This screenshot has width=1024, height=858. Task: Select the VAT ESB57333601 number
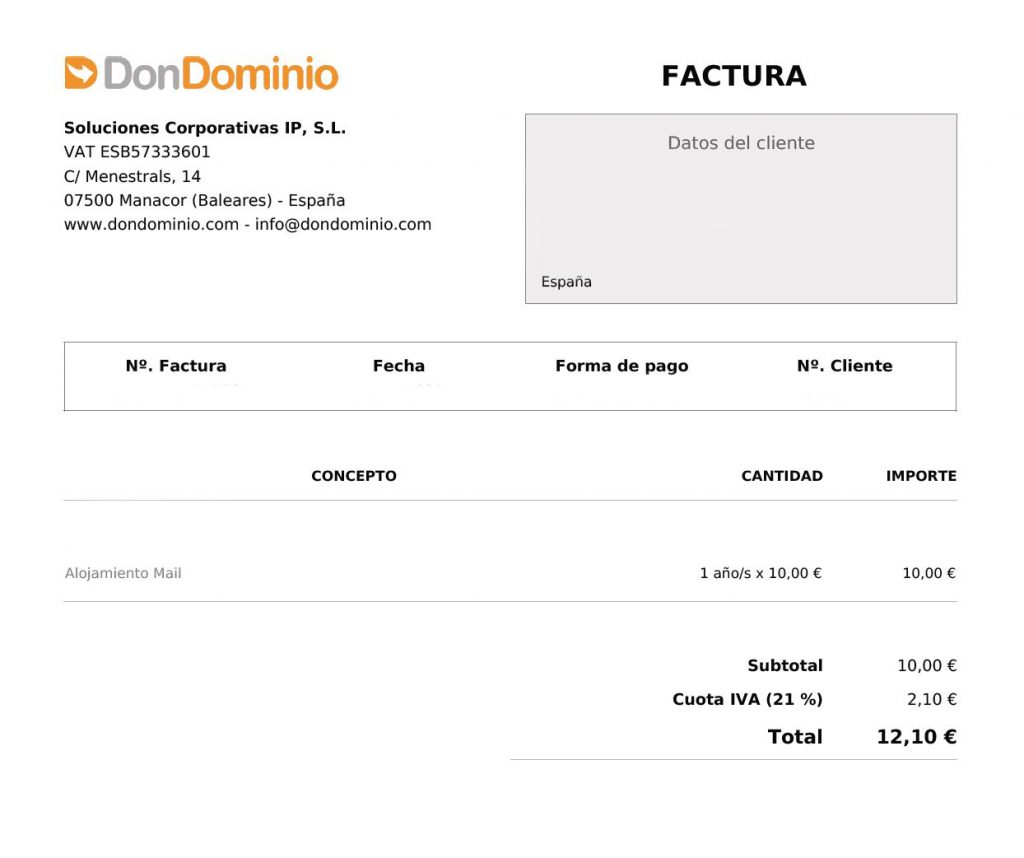137,152
